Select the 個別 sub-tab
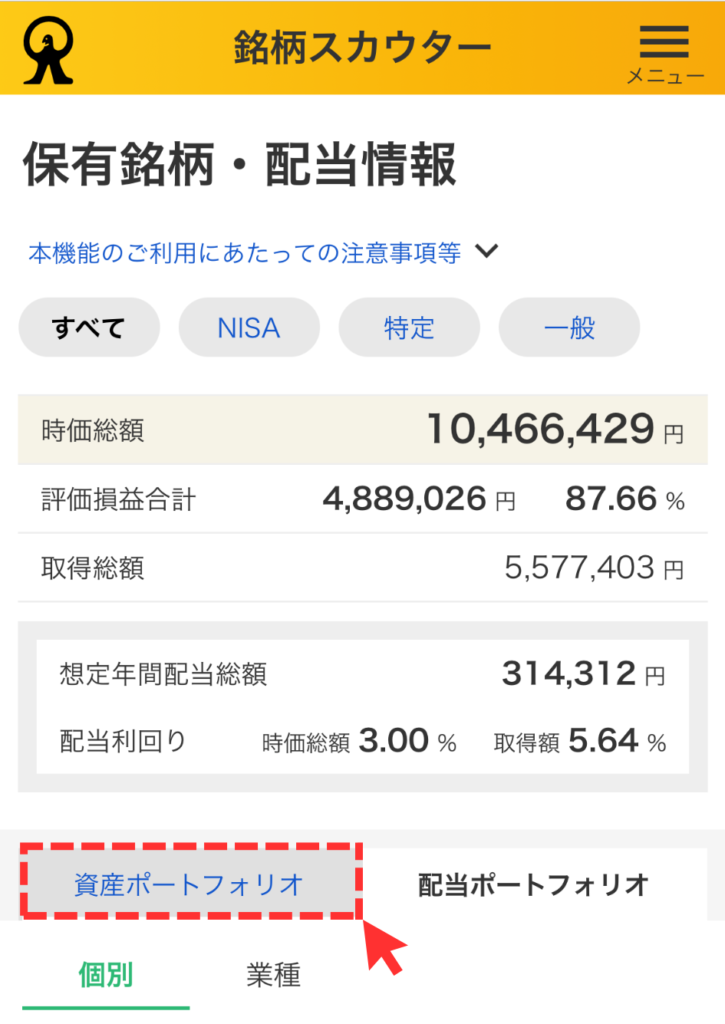The image size is (725, 1024). tap(106, 974)
